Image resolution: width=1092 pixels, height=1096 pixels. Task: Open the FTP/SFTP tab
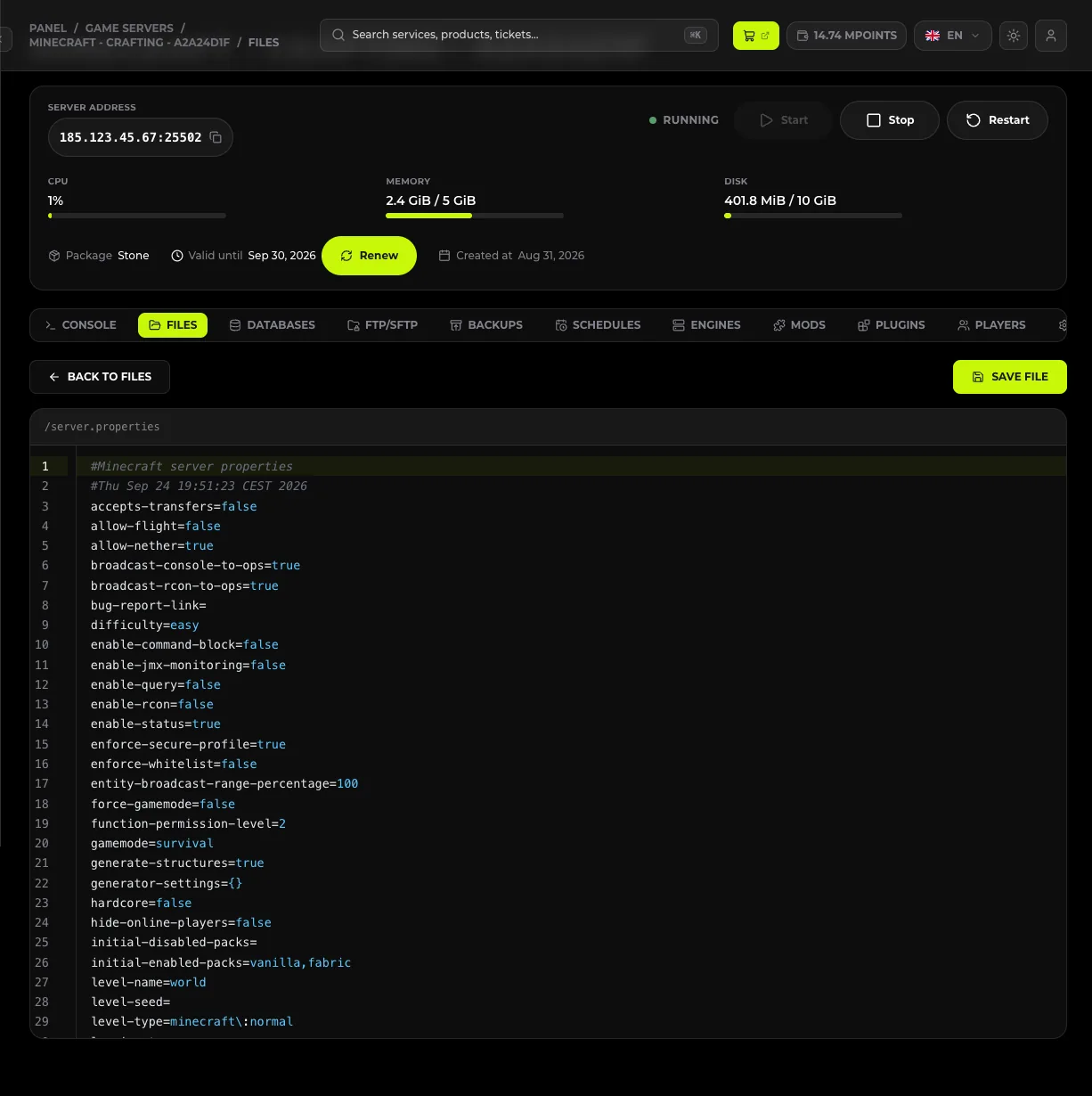click(383, 325)
